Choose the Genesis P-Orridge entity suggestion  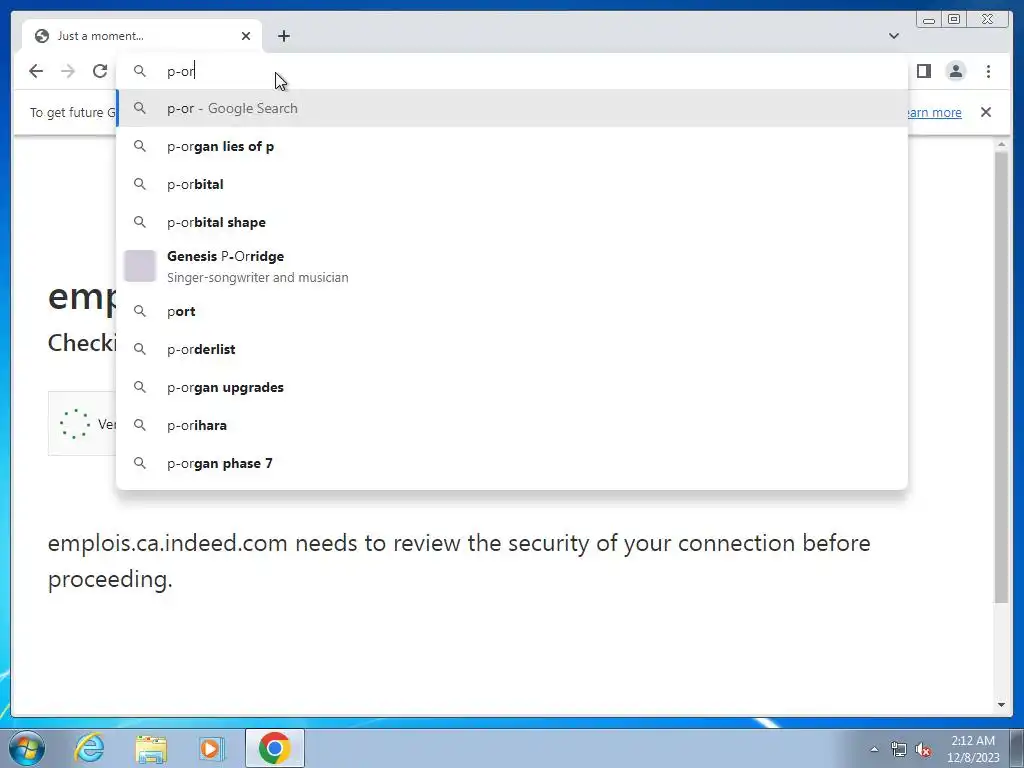point(512,266)
